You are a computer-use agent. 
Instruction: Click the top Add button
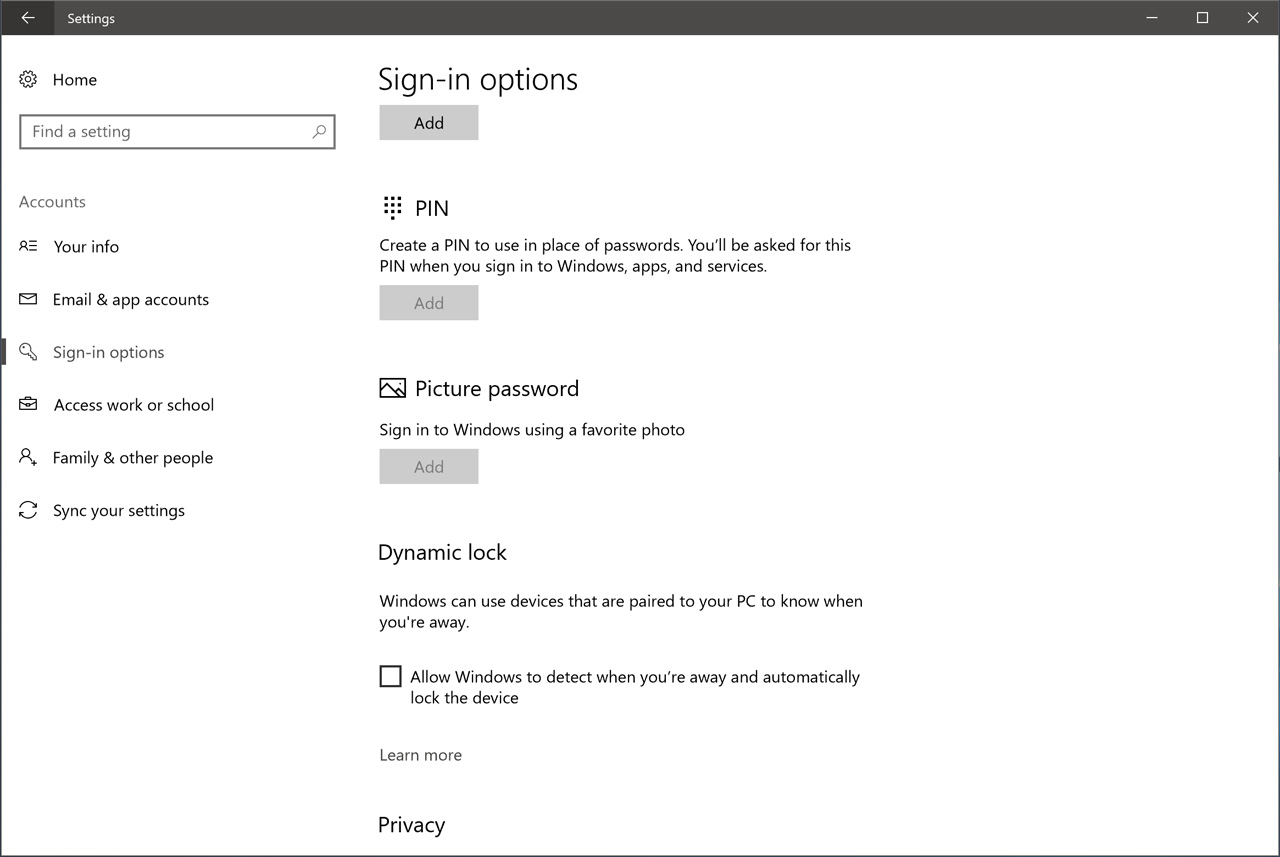click(428, 122)
